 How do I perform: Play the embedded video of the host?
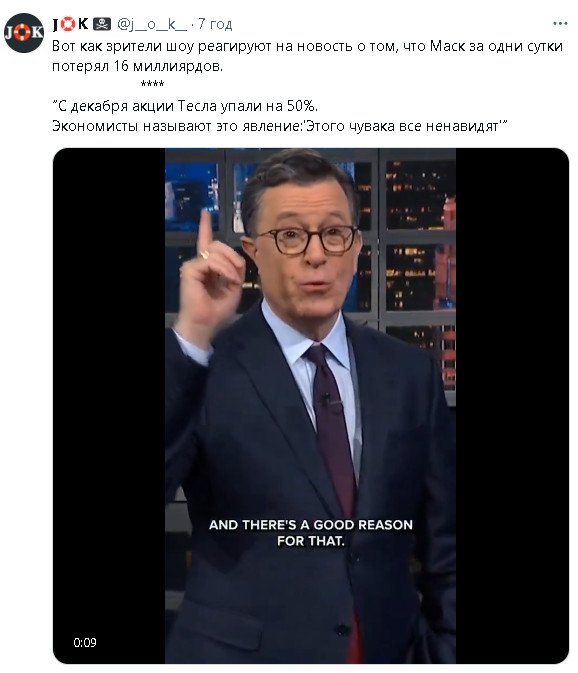[311, 406]
